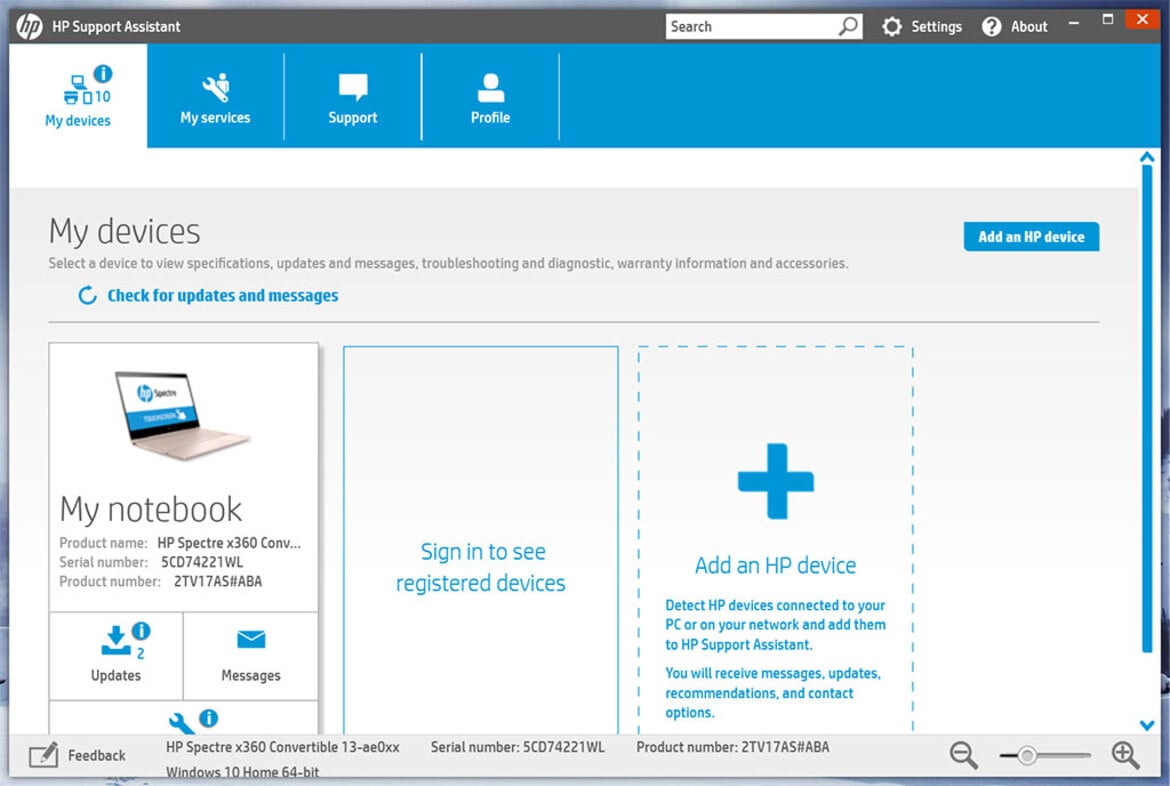
Task: Click product number 2TV17AS#ABA in notebook card
Action: click(x=218, y=581)
